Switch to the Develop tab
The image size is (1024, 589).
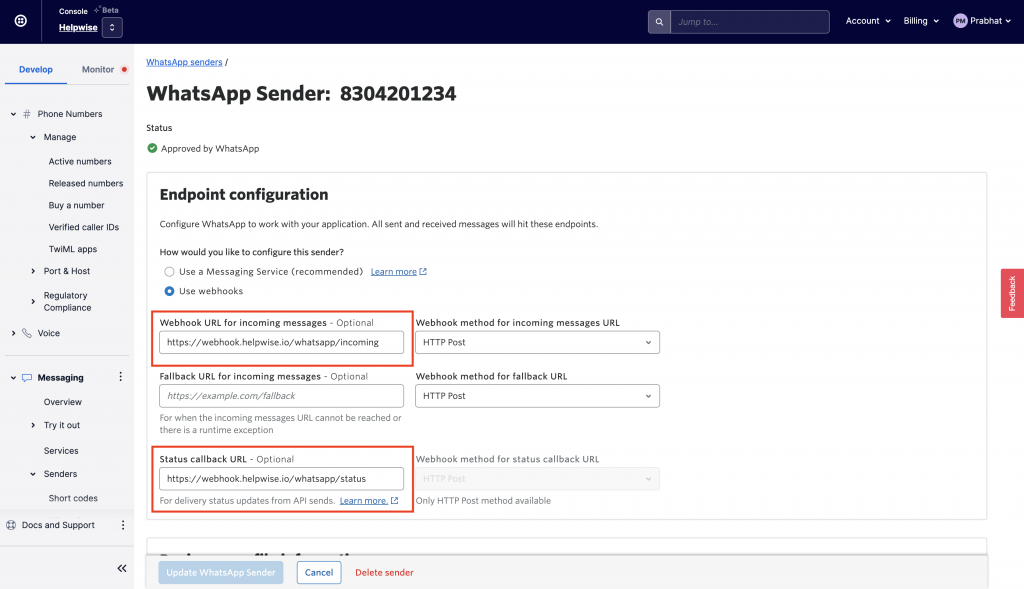pyautogui.click(x=36, y=69)
